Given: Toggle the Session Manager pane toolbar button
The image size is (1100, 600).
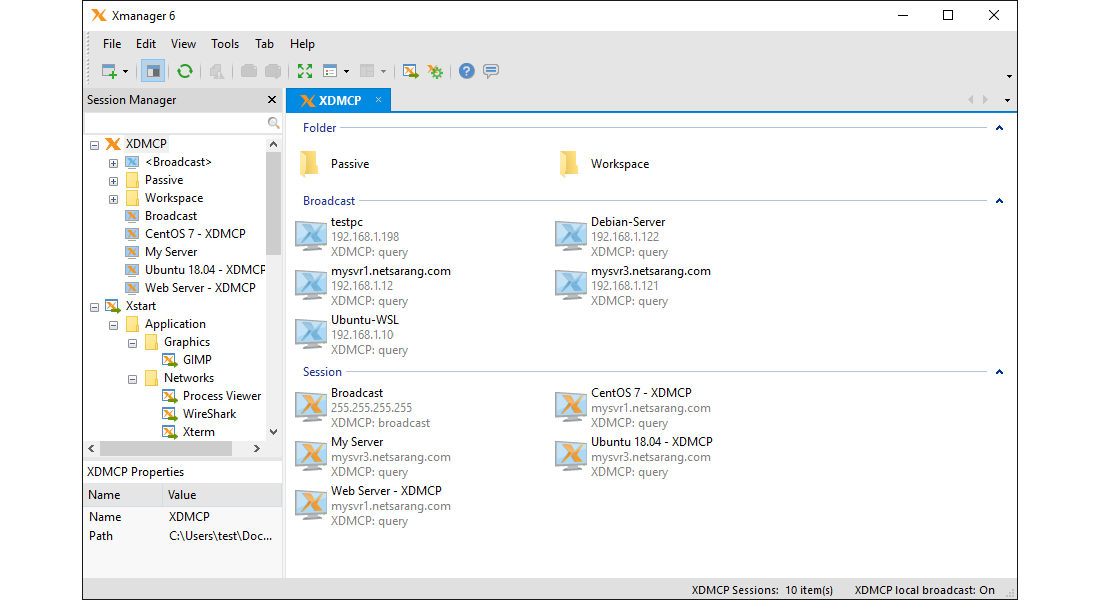Looking at the screenshot, I should 152,71.
